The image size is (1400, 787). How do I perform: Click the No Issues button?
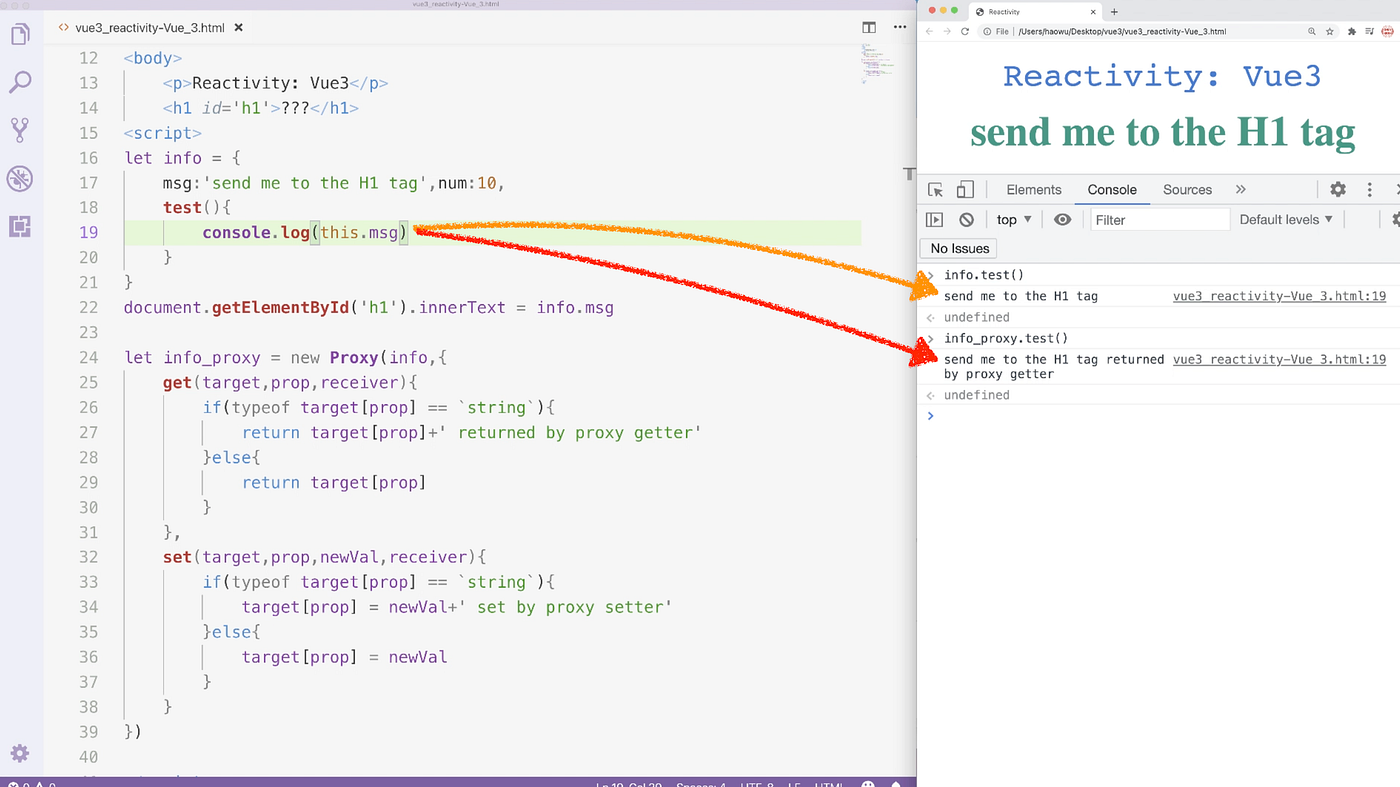959,248
